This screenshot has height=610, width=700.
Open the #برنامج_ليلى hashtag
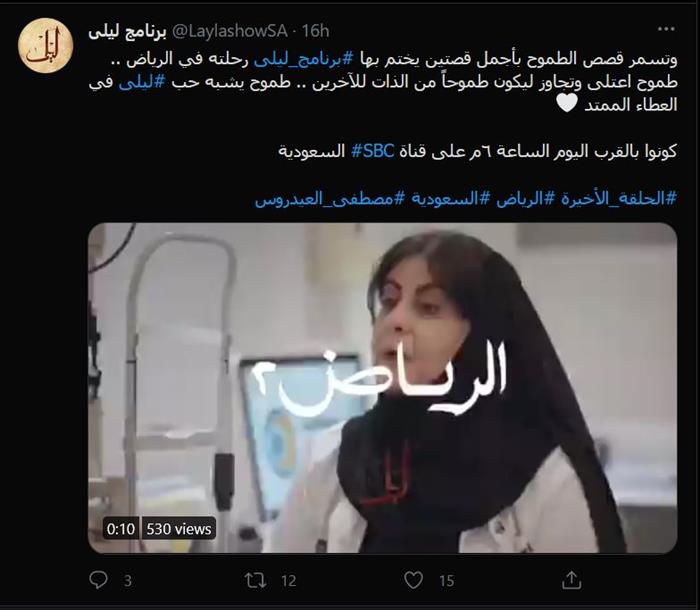[304, 59]
